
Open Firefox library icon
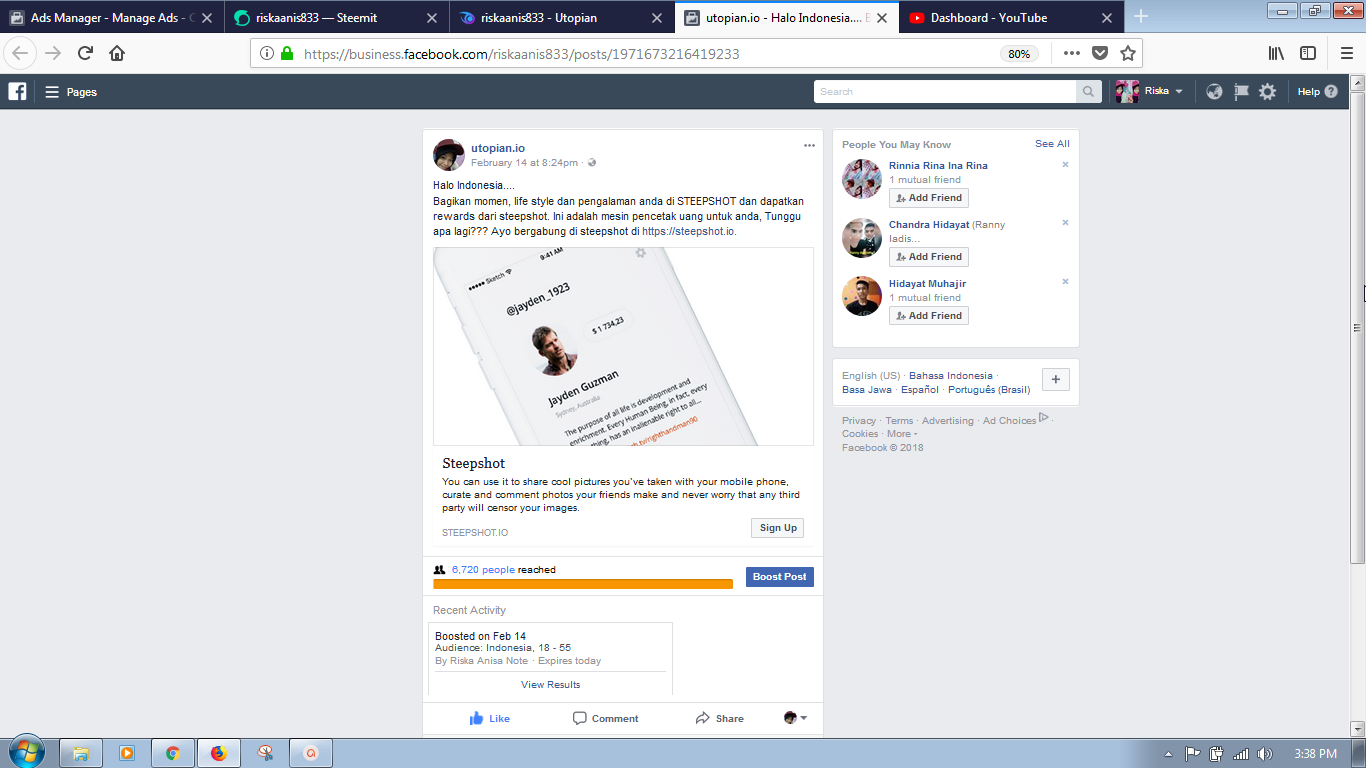tap(1276, 53)
